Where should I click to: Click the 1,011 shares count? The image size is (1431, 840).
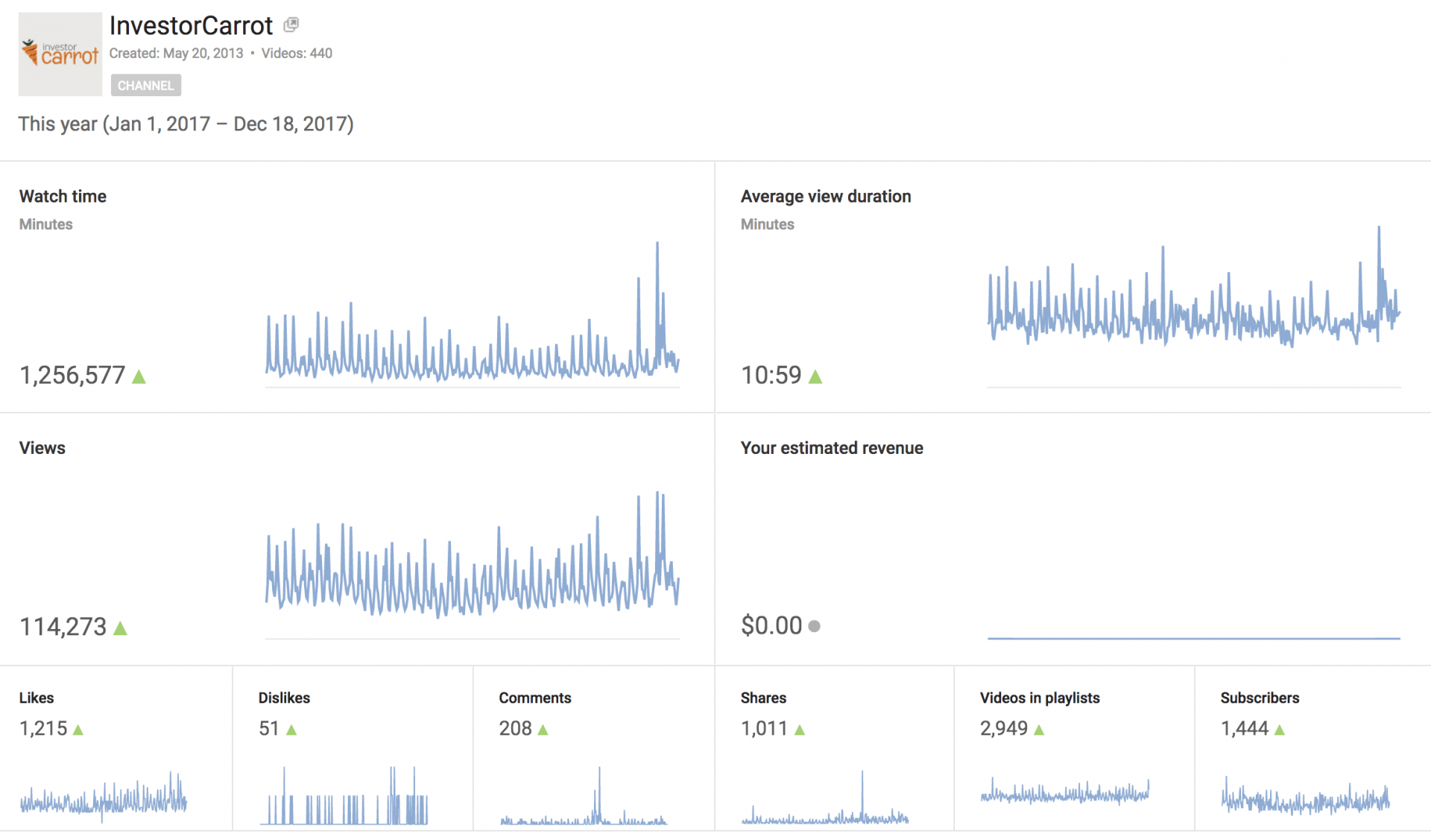(764, 728)
